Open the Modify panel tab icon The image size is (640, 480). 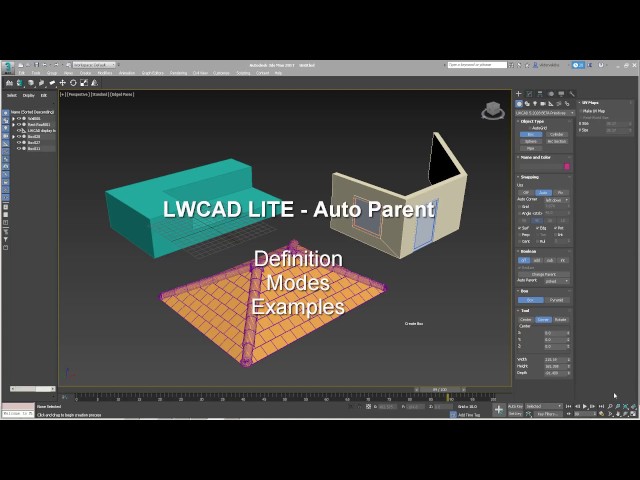tap(529, 93)
